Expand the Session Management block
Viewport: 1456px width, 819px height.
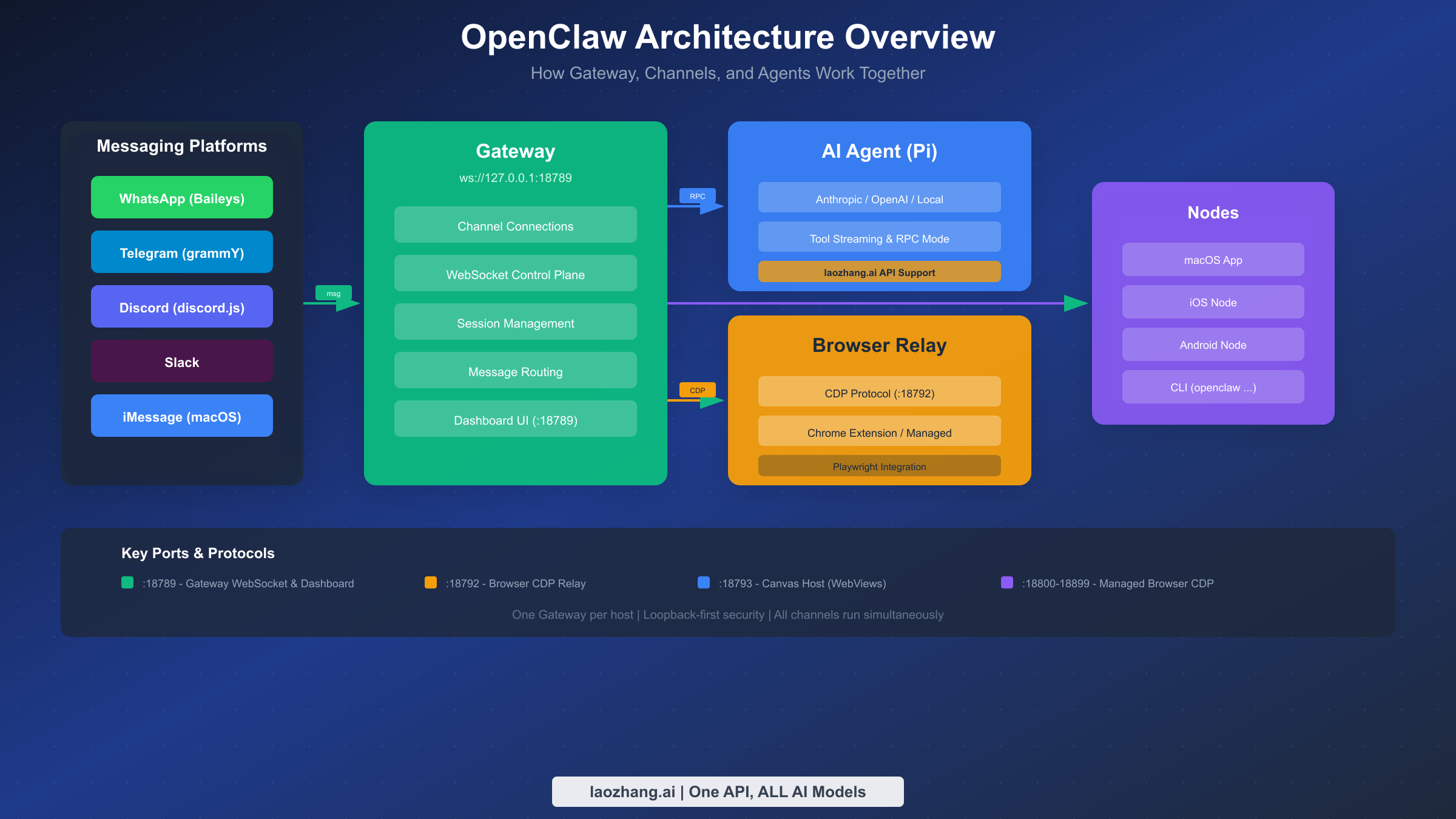515,322
